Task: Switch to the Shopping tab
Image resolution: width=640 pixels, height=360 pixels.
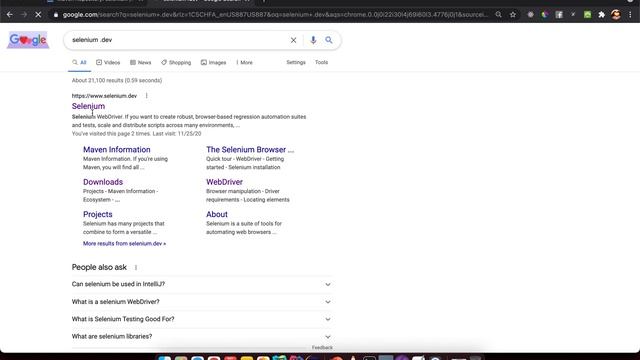Action: [176, 62]
